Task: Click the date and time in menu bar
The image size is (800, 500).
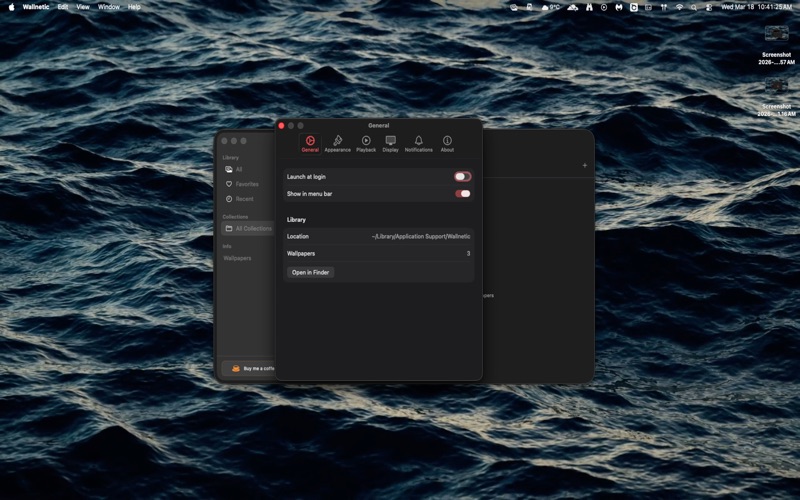Action: pos(756,7)
